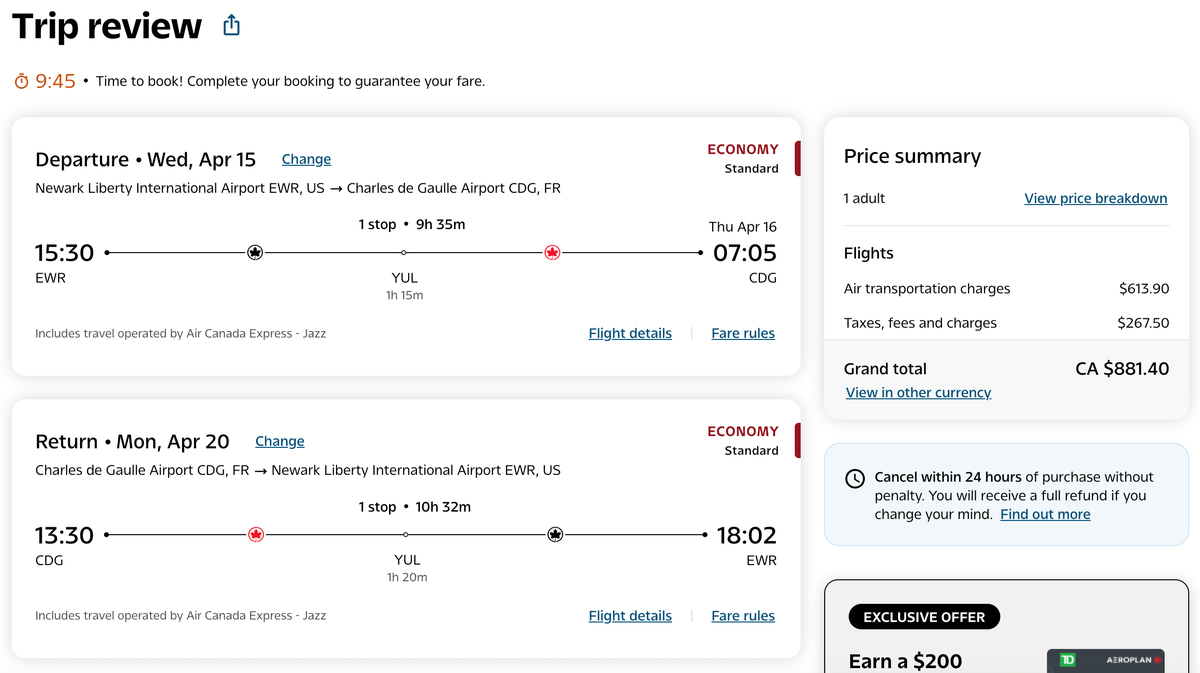The height and width of the screenshot is (673, 1200).
Task: Open Flight details for the return flight
Action: 630,615
